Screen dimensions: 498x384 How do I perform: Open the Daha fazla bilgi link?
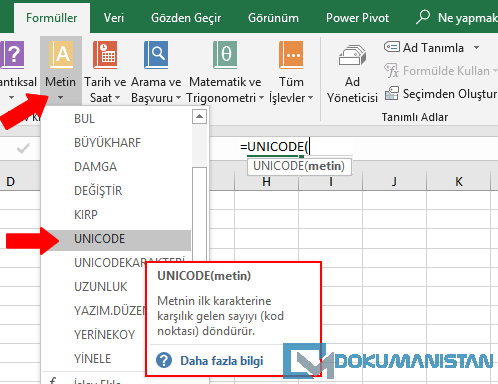pyautogui.click(x=222, y=361)
